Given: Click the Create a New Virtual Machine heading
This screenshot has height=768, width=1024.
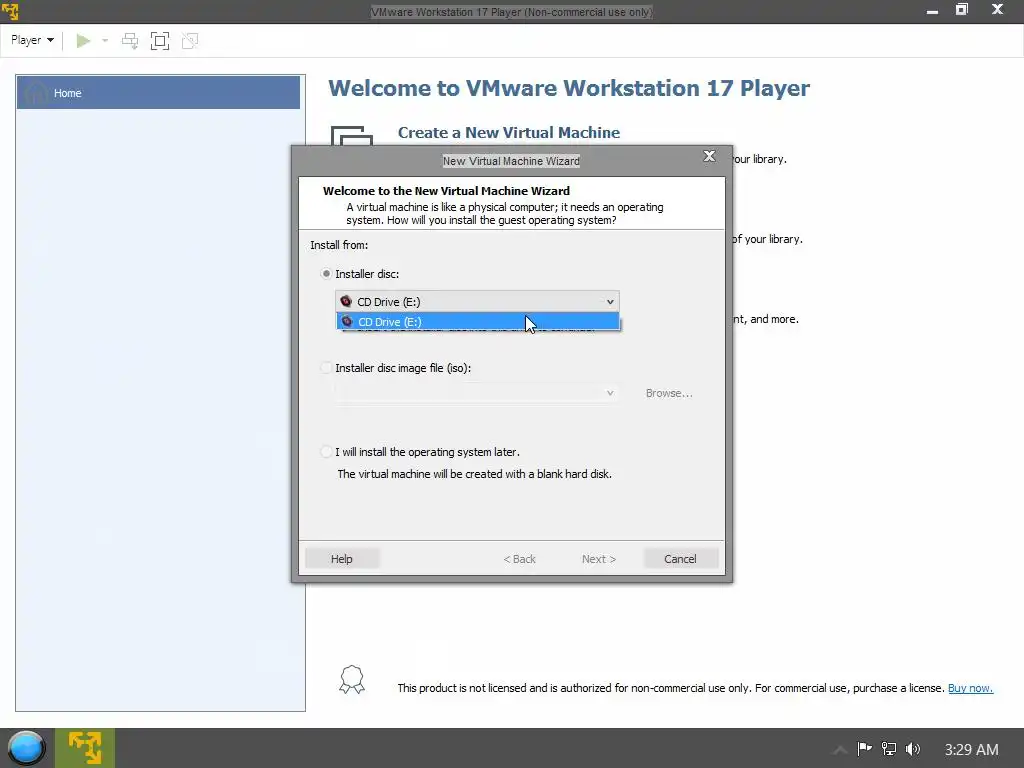Looking at the screenshot, I should 509,133.
